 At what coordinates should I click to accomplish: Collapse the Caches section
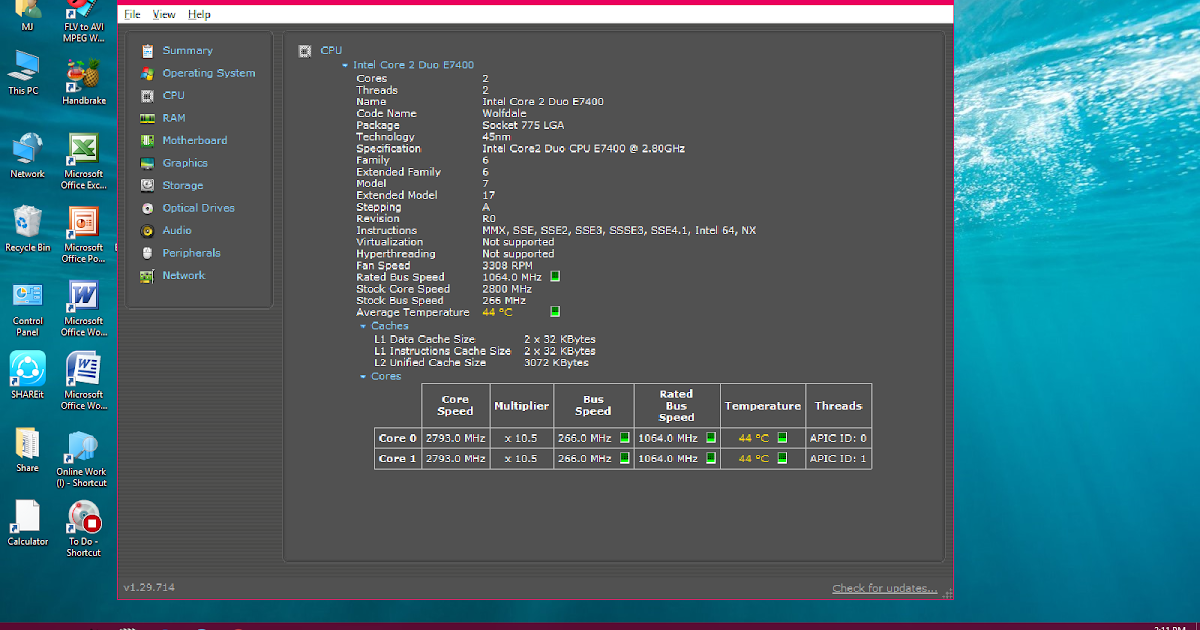[x=363, y=326]
